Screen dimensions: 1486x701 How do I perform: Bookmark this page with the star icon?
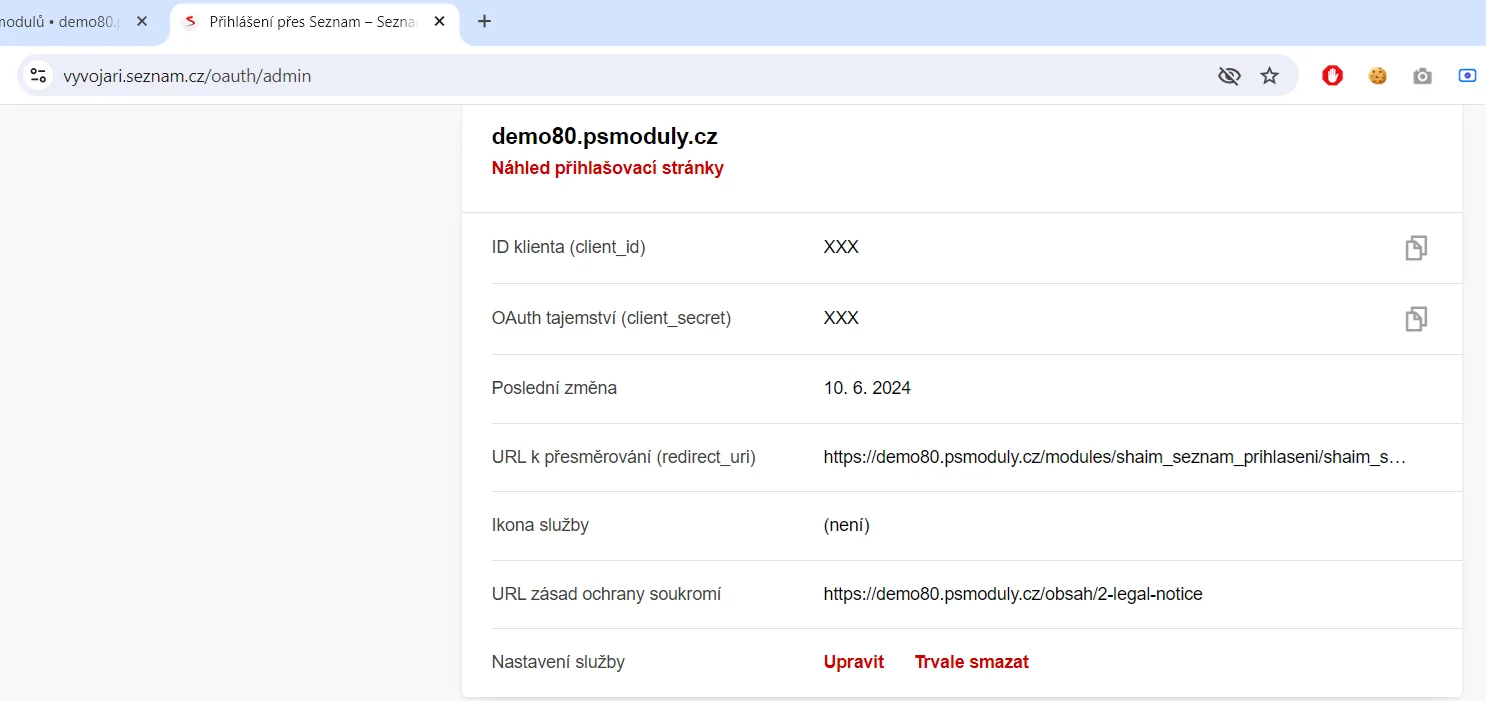coord(1269,76)
